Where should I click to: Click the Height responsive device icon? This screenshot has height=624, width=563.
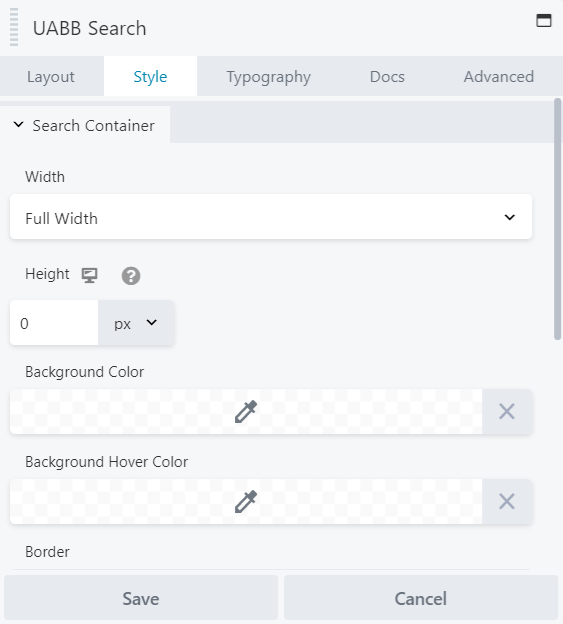tap(90, 275)
